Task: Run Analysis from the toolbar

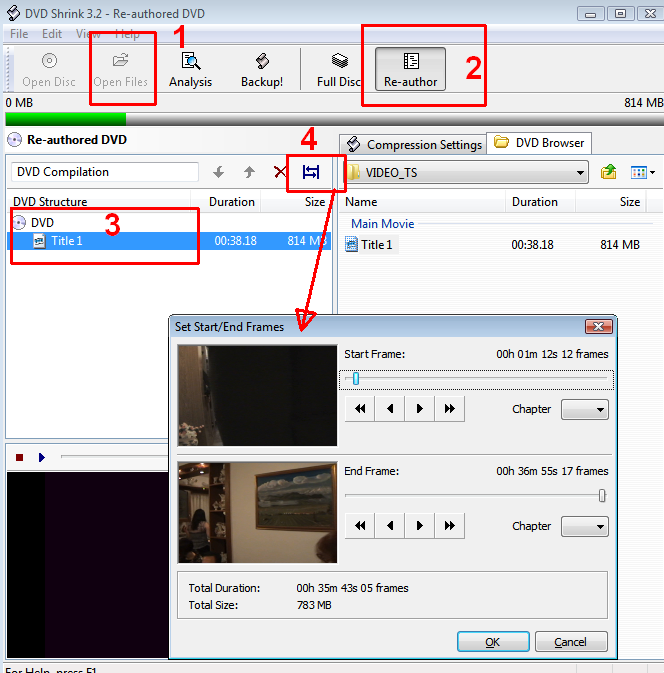Action: click(x=190, y=70)
